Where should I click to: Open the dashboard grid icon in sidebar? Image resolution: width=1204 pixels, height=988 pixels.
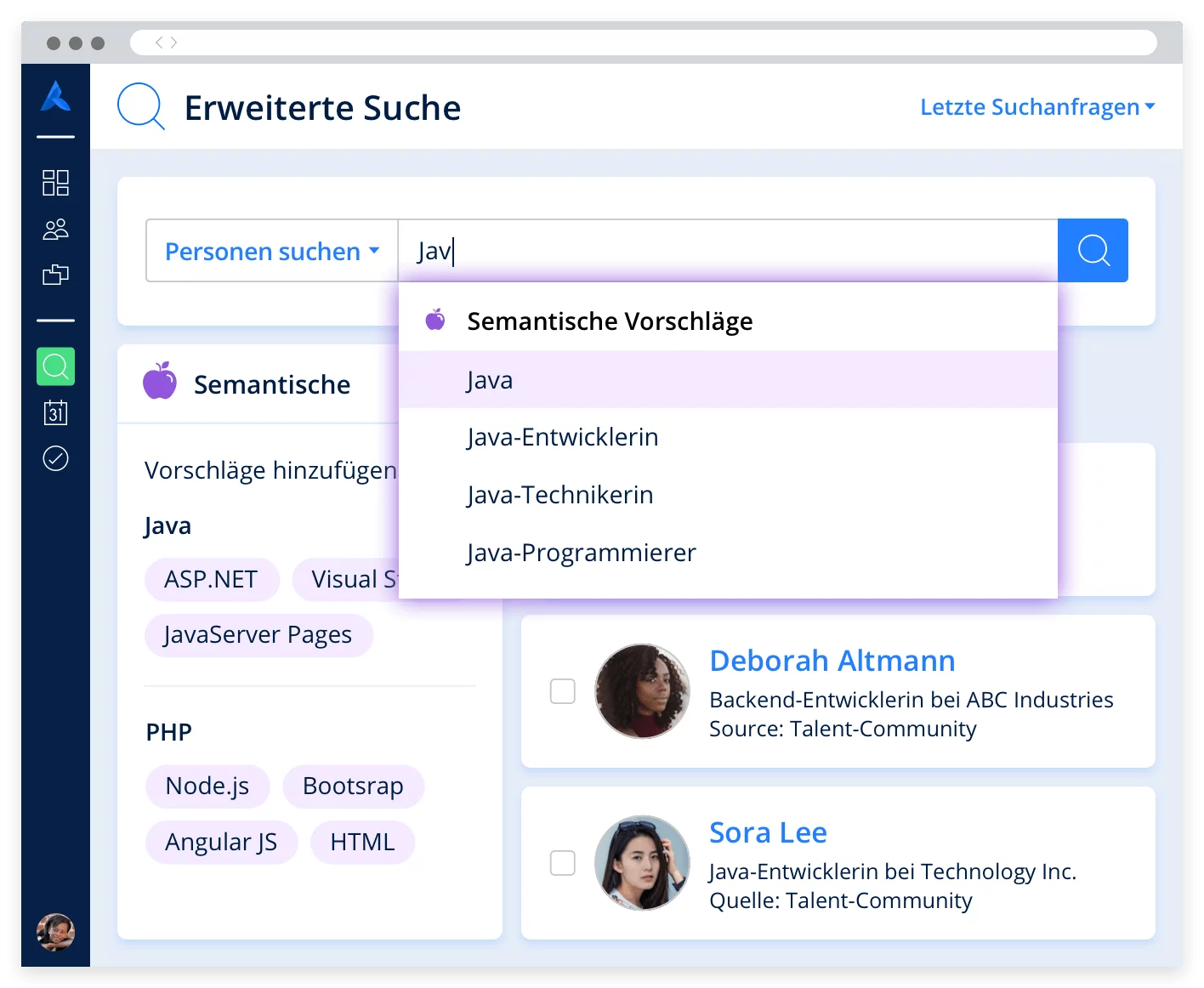pyautogui.click(x=56, y=183)
